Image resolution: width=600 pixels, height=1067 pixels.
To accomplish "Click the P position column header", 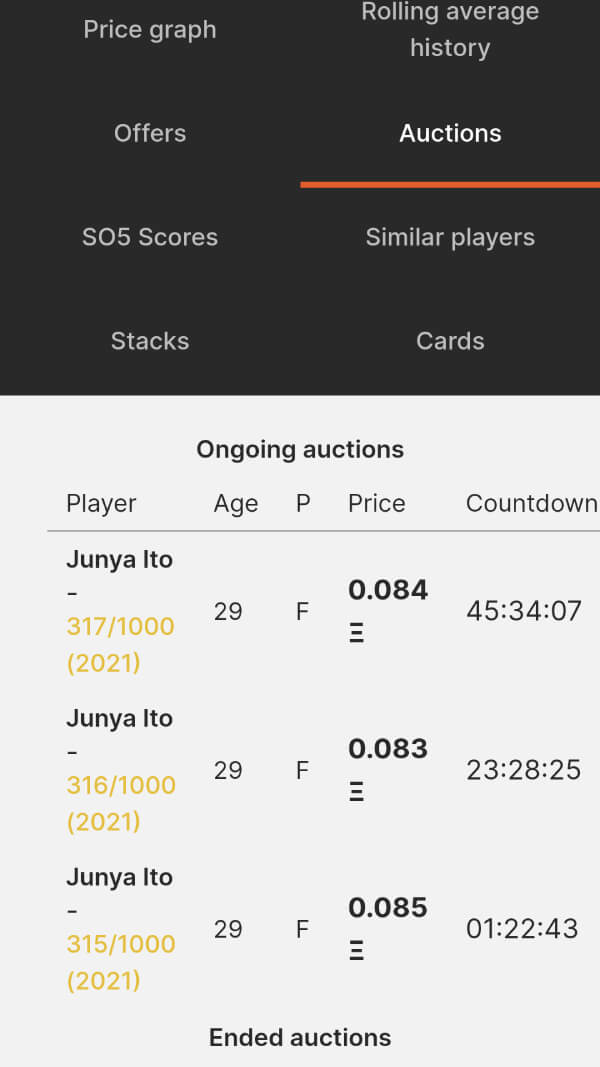I will coord(303,503).
